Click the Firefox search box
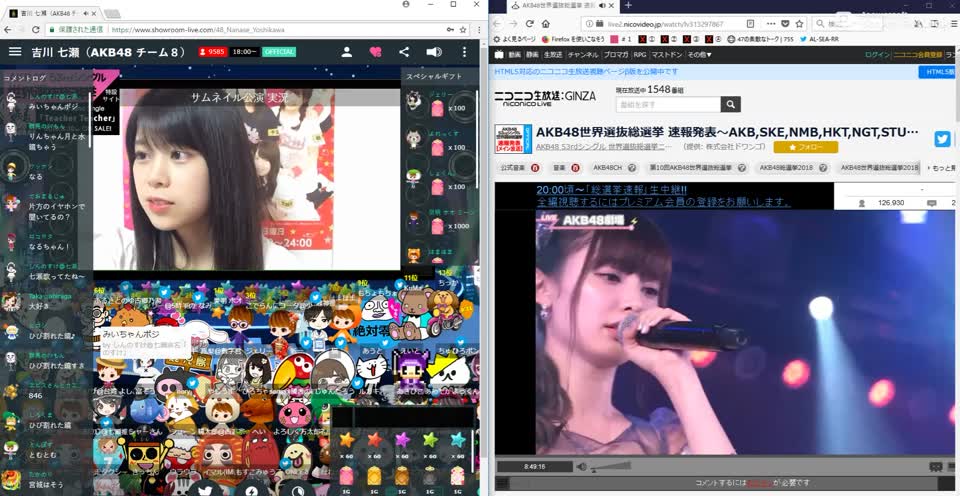The width and height of the screenshot is (960, 496). coord(847,24)
